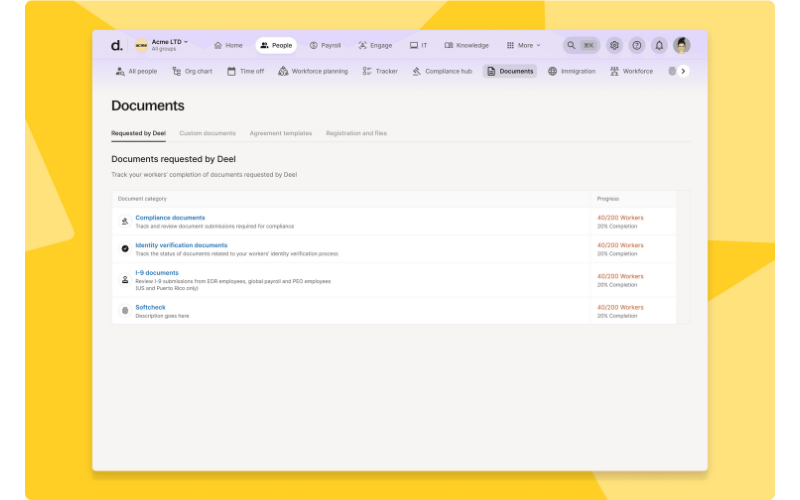This screenshot has width=800, height=500.
Task: Open Compliance hub
Action: [442, 71]
